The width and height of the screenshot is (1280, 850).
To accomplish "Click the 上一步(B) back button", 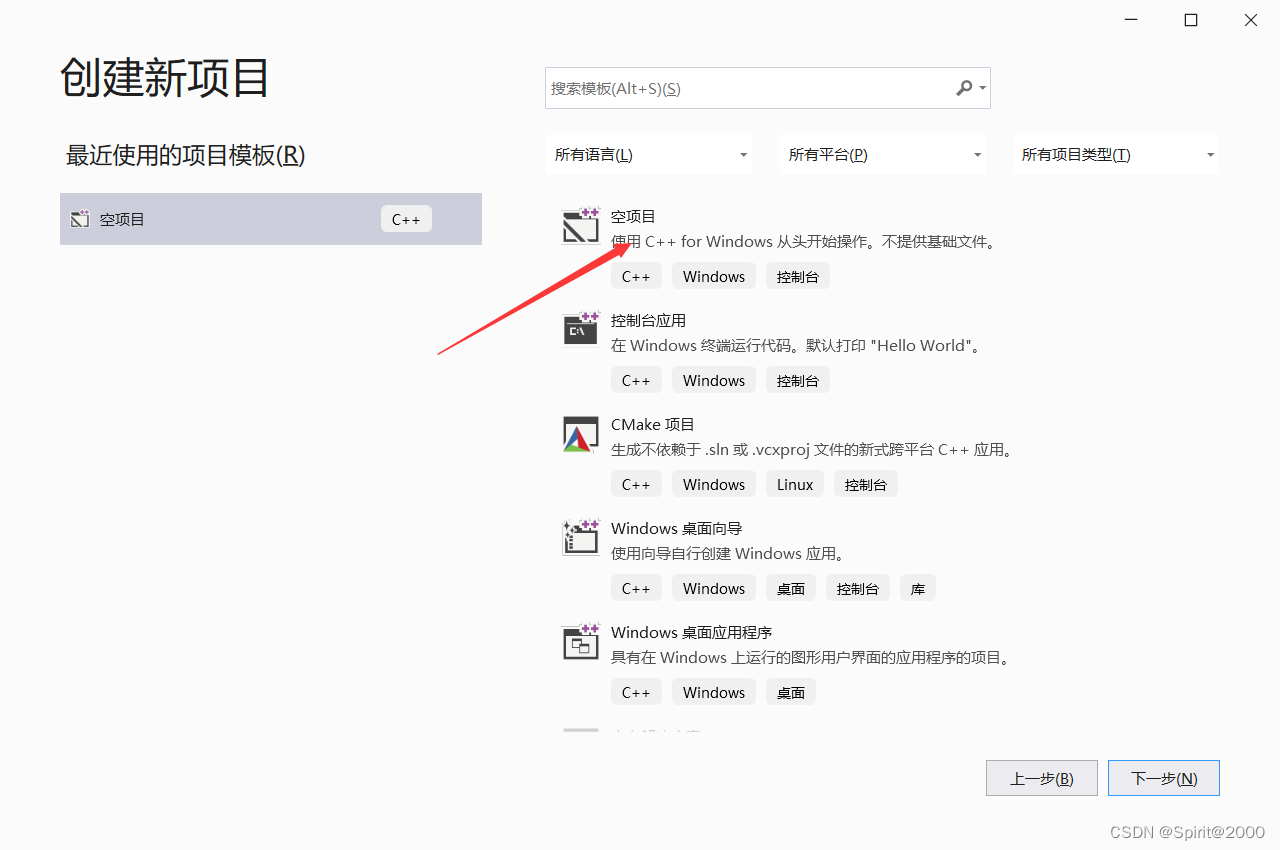I will pos(1042,778).
